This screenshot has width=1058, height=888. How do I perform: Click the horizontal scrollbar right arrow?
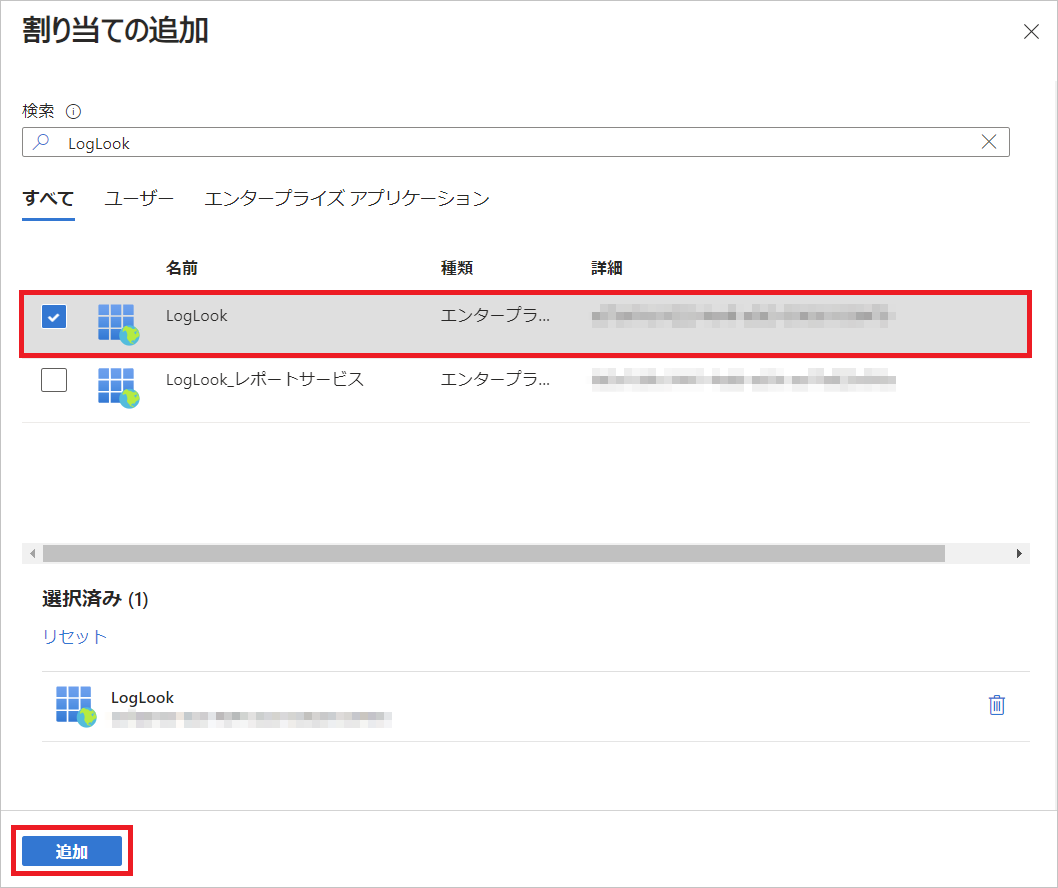(x=1019, y=553)
